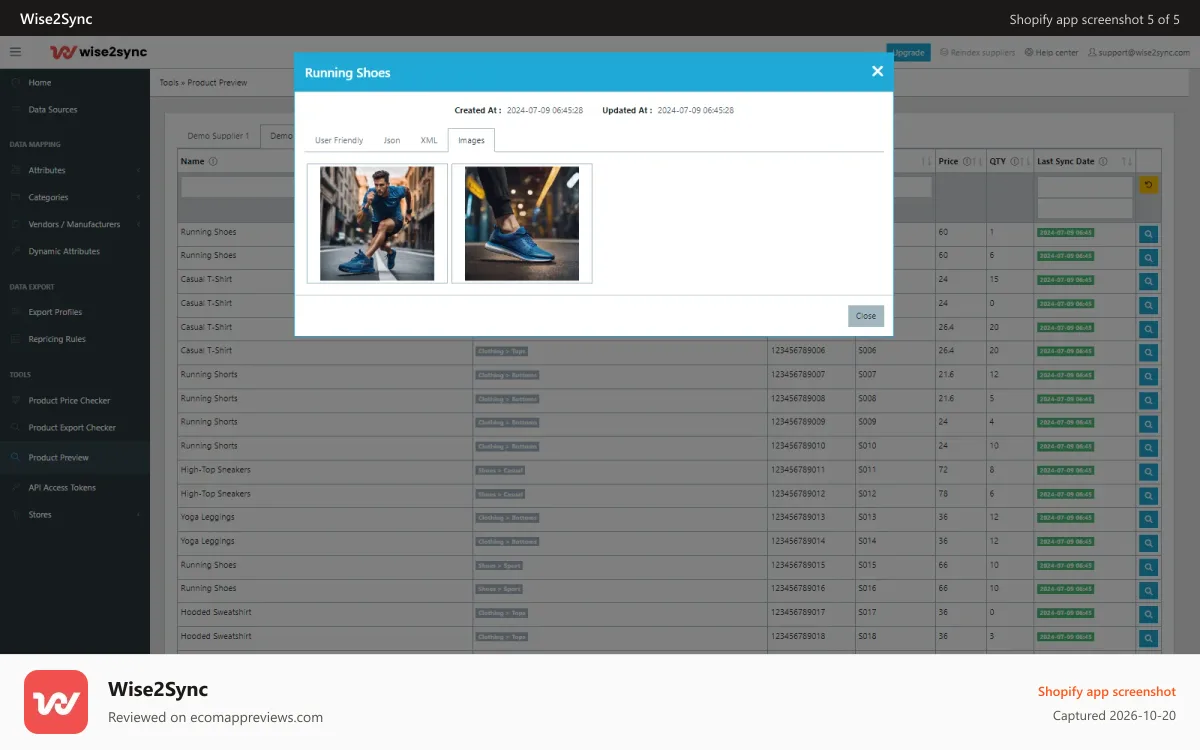This screenshot has width=1200, height=750.
Task: Open preview icon for SKU S007 row
Action: pos(1149,377)
